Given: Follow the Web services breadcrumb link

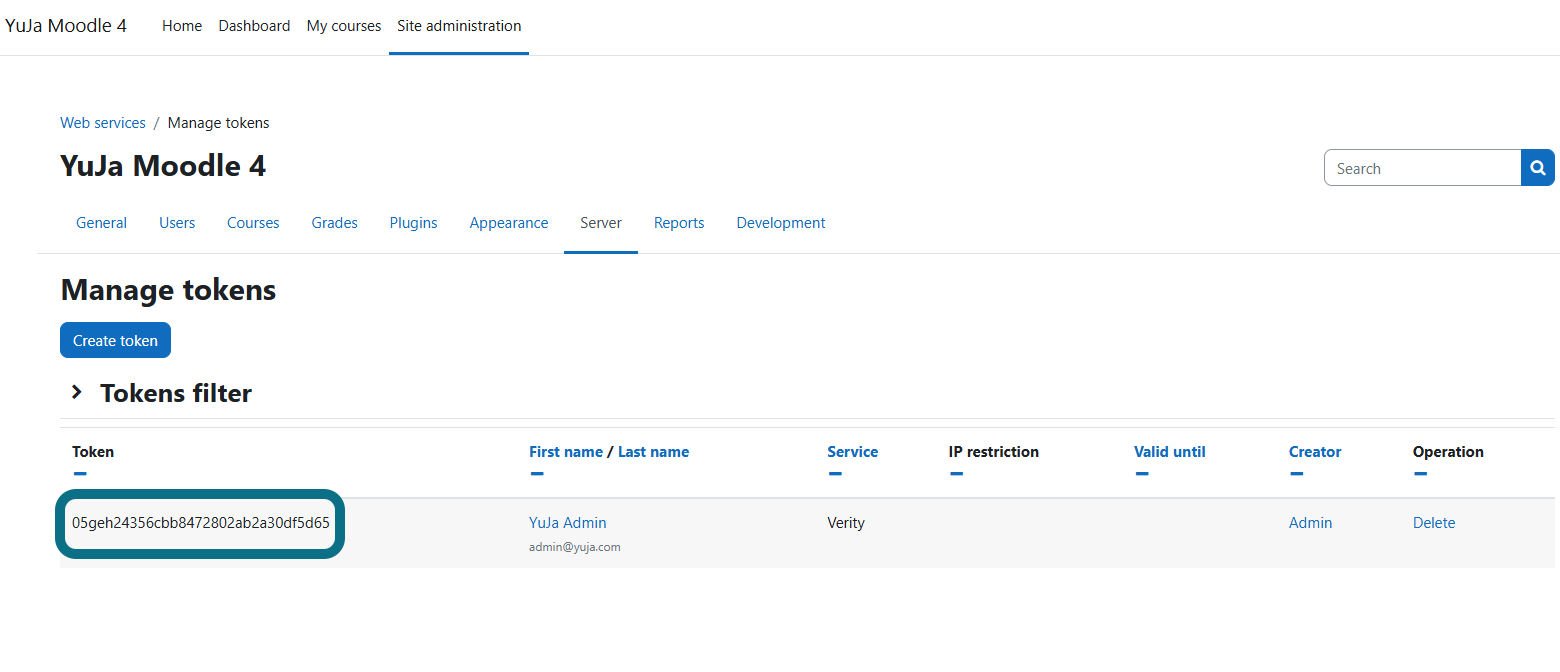Looking at the screenshot, I should pyautogui.click(x=103, y=123).
